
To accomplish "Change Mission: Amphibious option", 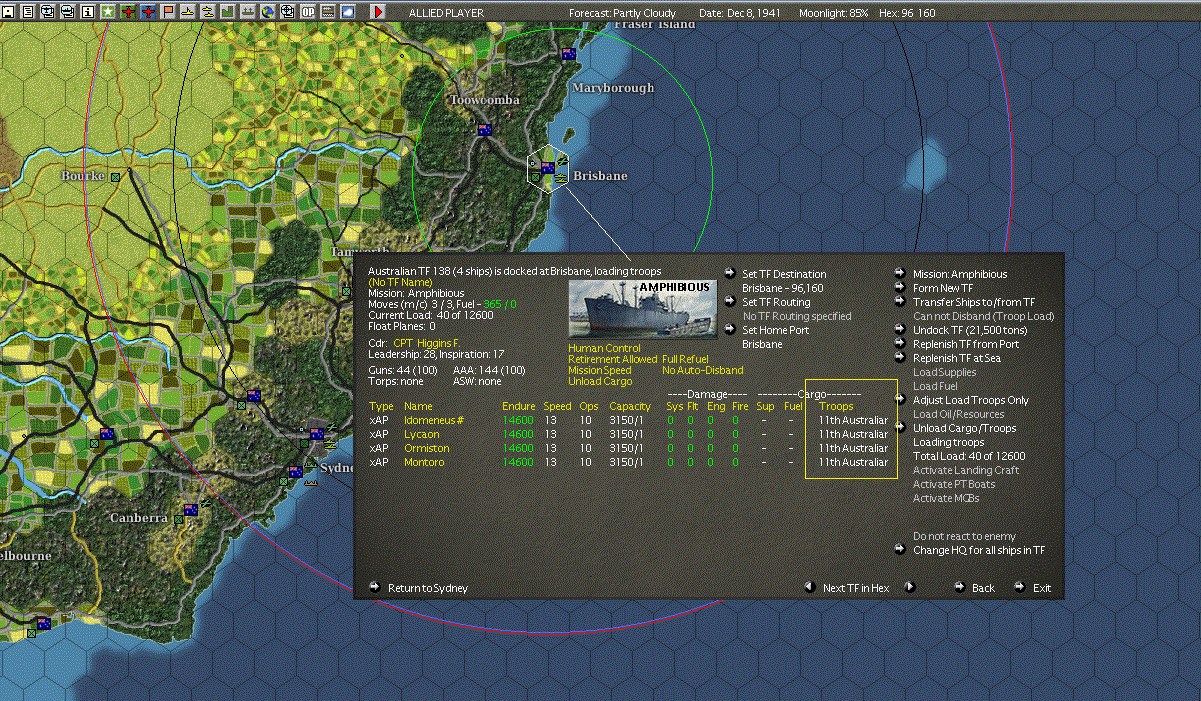I will click(x=959, y=274).
